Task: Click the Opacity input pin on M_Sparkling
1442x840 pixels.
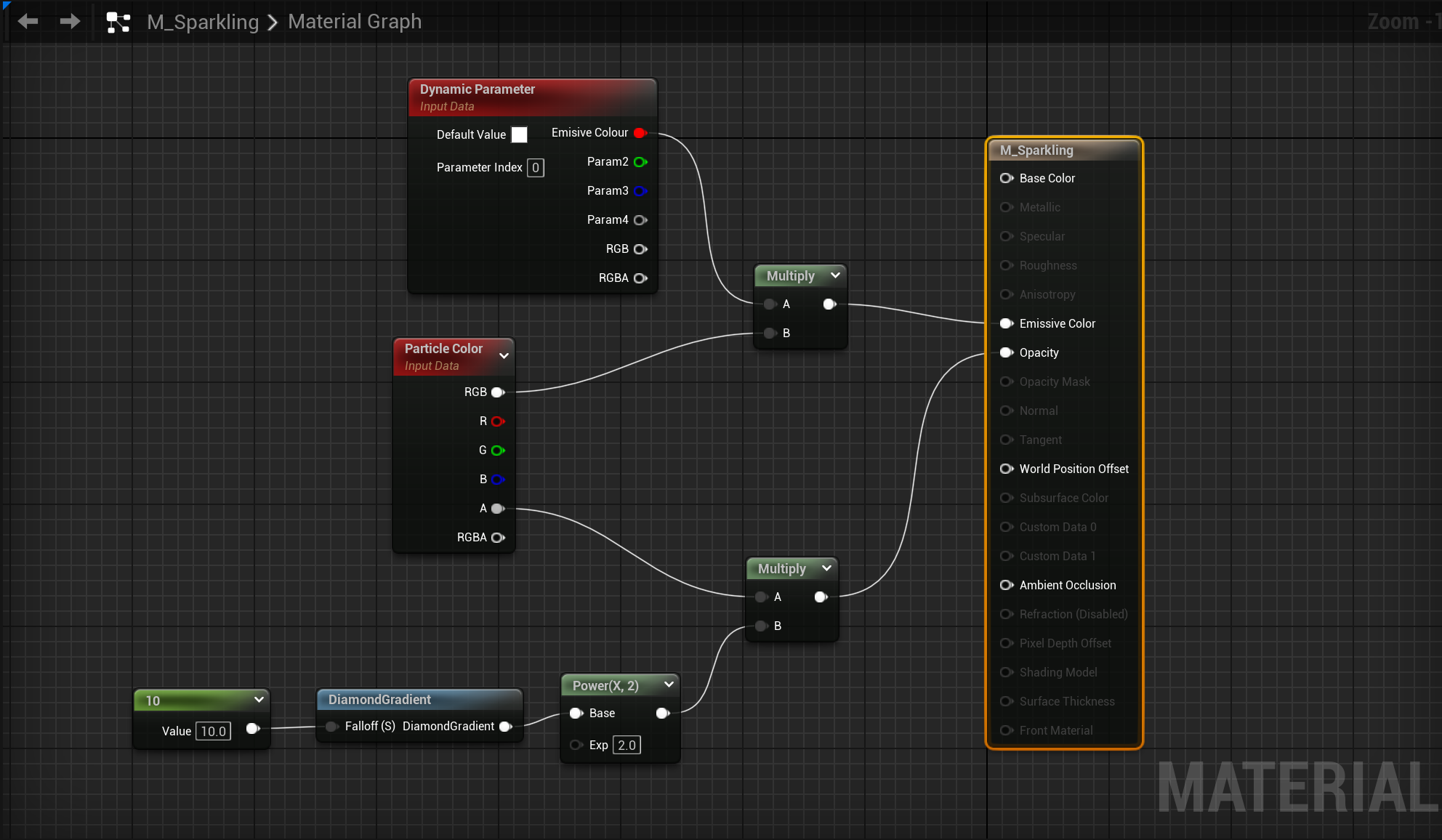Action: [x=1007, y=352]
